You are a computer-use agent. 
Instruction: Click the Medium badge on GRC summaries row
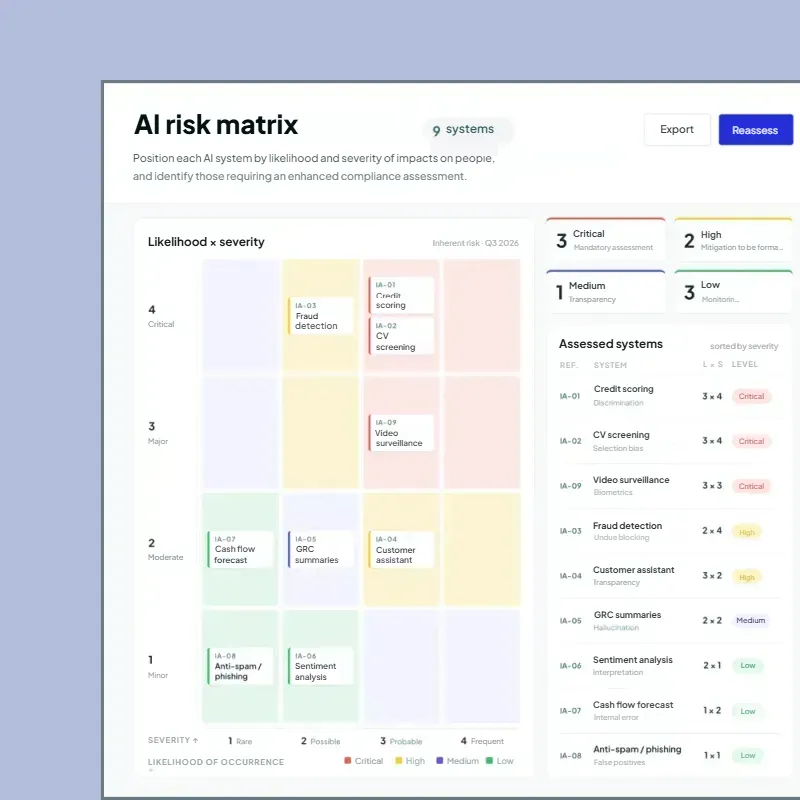pos(751,620)
